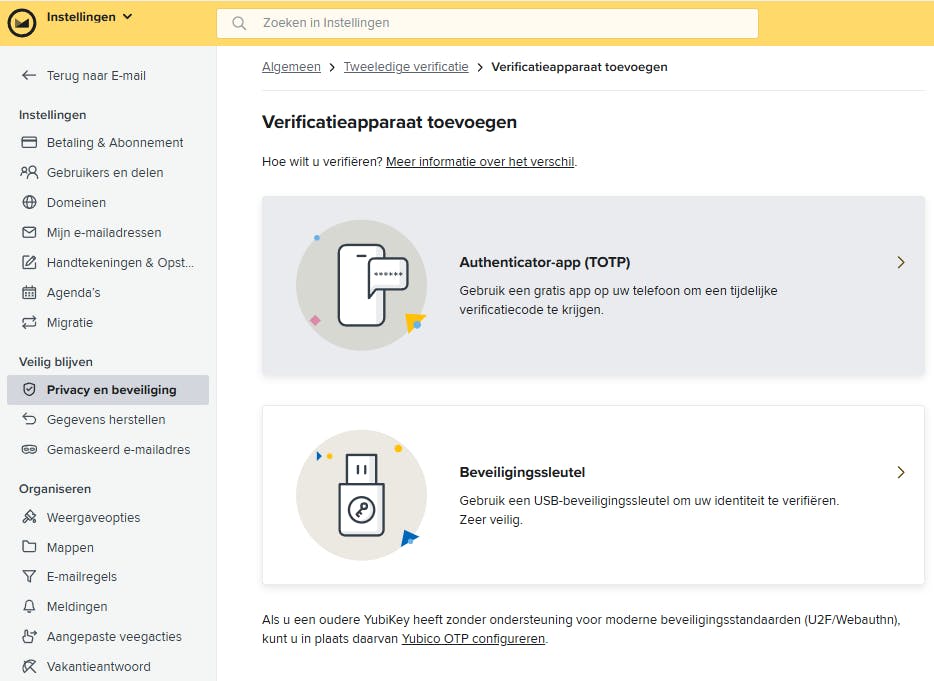Click the back arrow icon to E-mail
The height and width of the screenshot is (681, 934).
click(28, 76)
